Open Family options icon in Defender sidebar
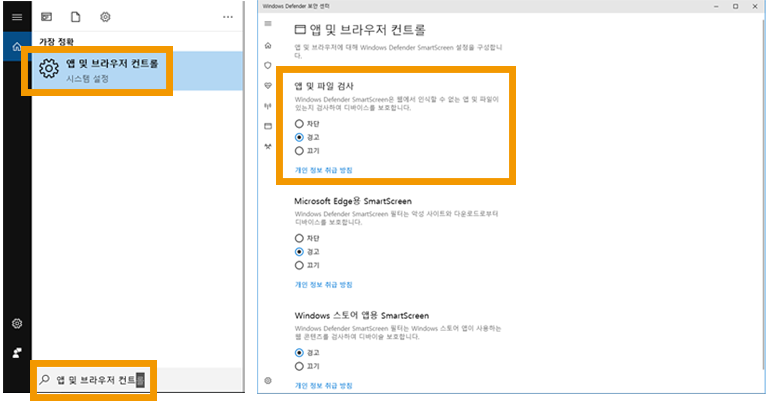The image size is (770, 401). click(x=268, y=146)
